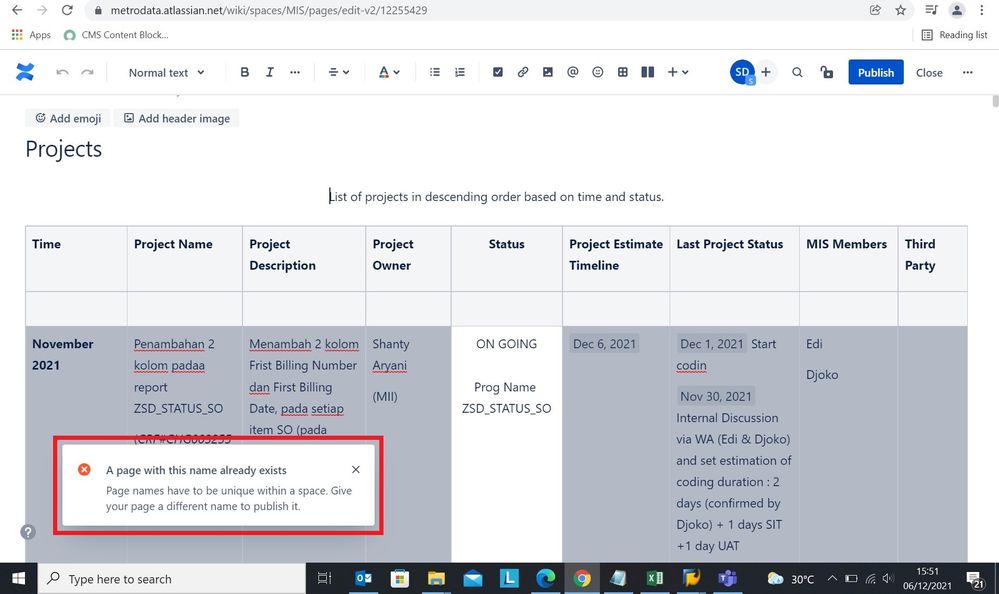Publish the page
This screenshot has height=594, width=999.
[875, 72]
